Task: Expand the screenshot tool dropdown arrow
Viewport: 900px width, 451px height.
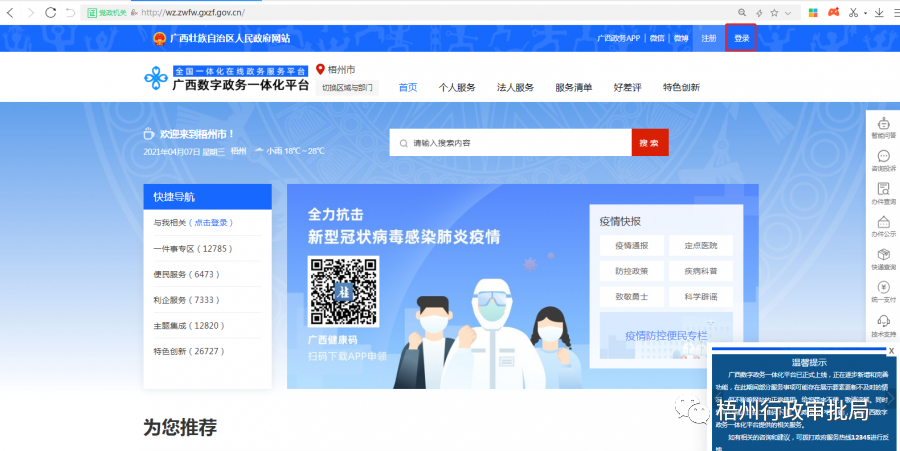Action: (864, 13)
